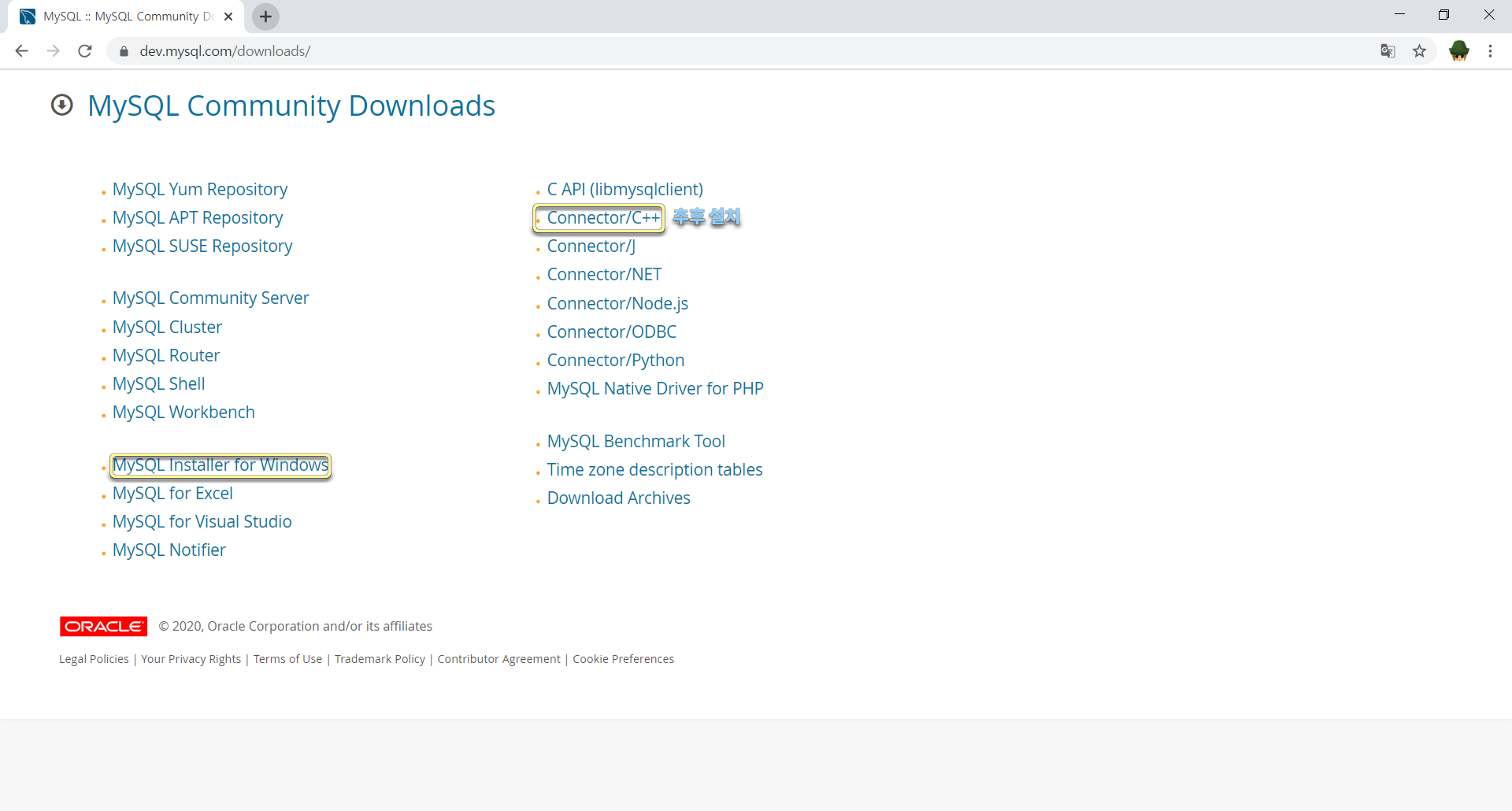View site security lock info
The width and height of the screenshot is (1512, 811).
[x=124, y=51]
